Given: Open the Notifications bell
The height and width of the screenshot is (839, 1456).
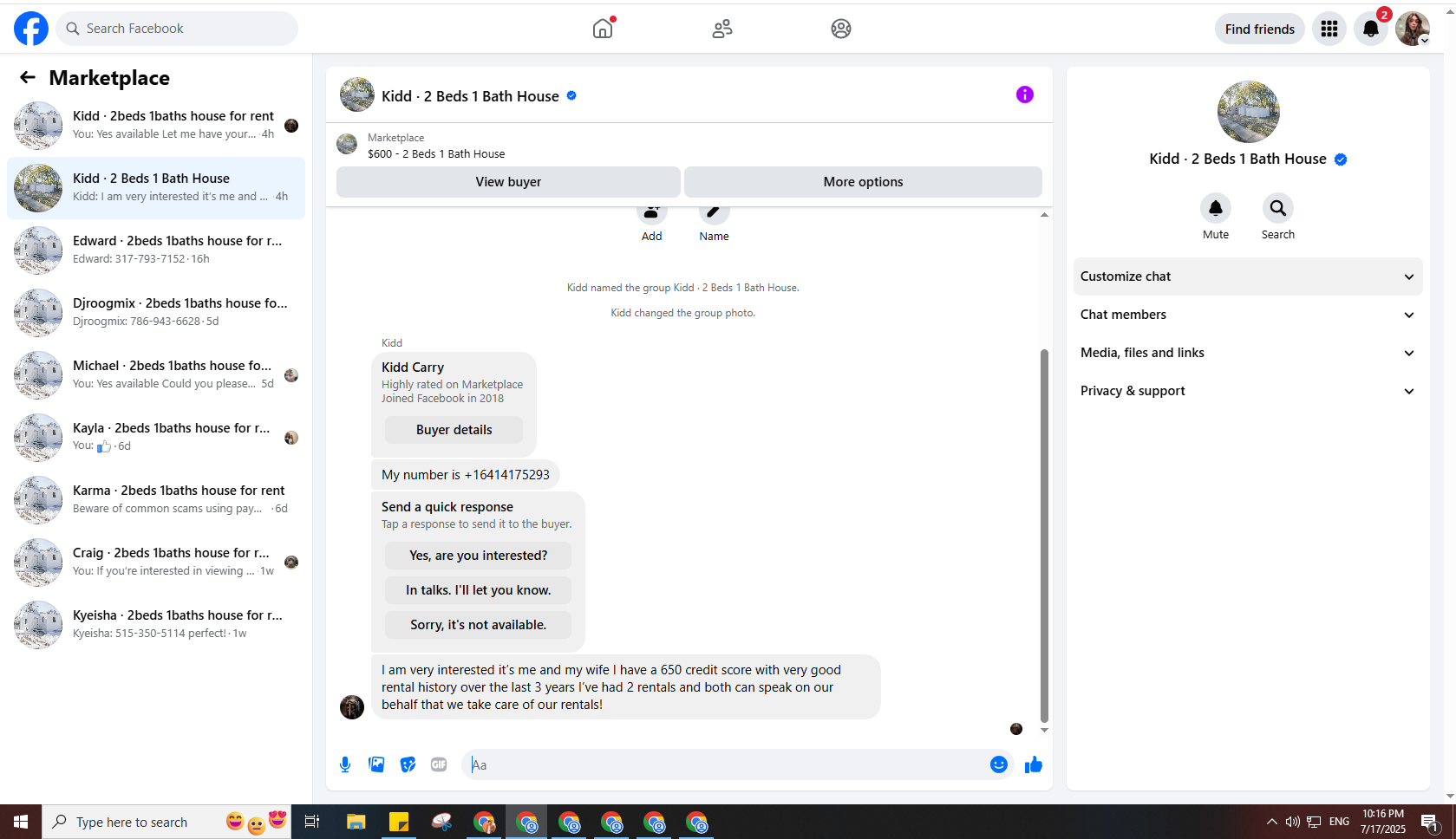Looking at the screenshot, I should click(x=1371, y=29).
